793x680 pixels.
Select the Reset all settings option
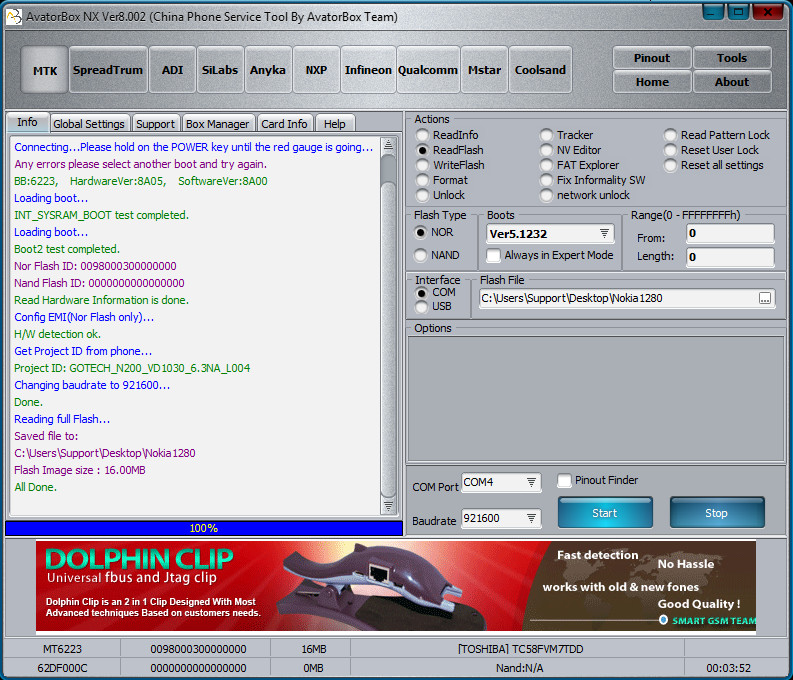[714, 165]
